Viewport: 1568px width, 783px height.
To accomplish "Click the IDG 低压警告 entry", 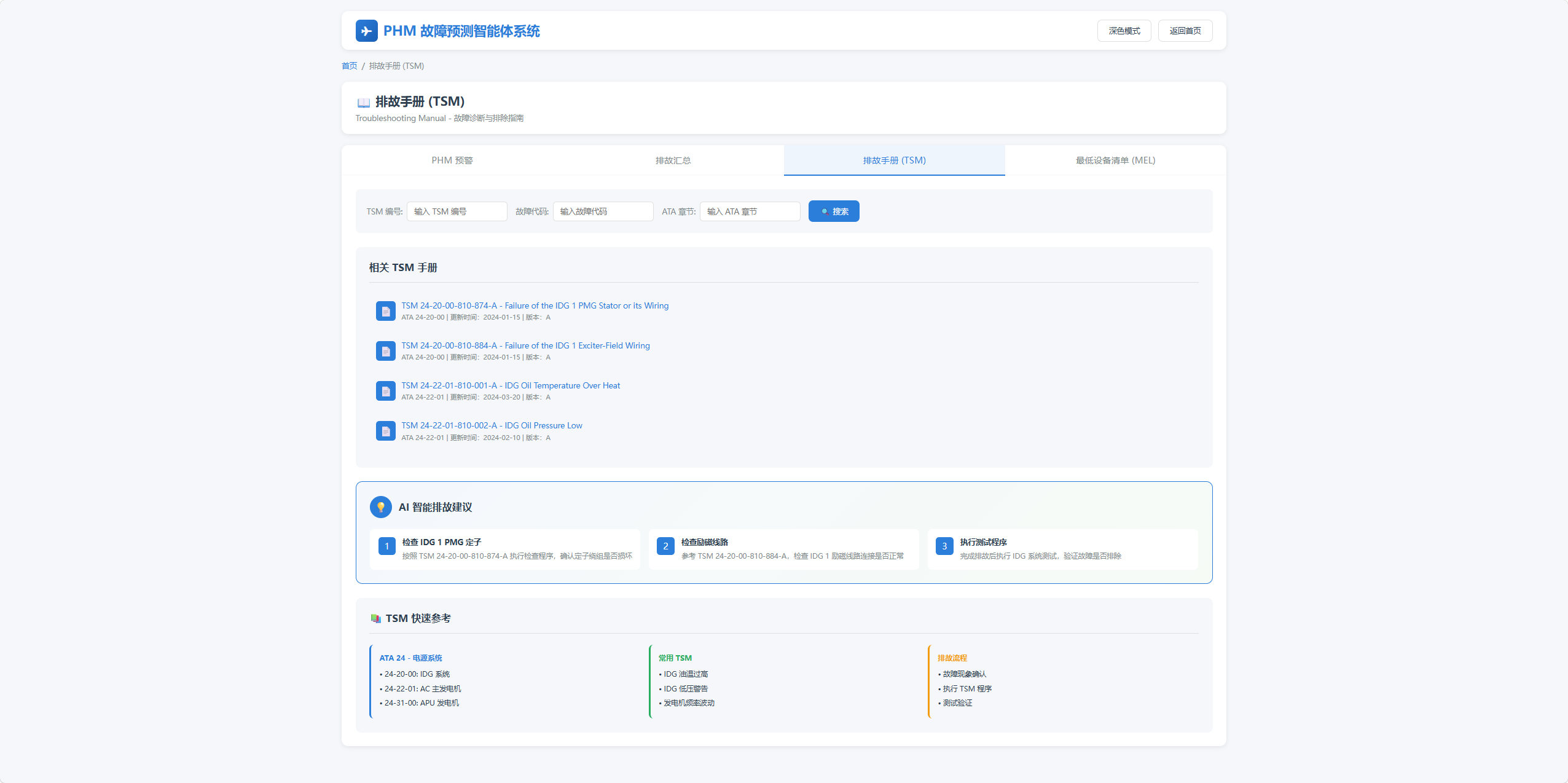I will (684, 689).
